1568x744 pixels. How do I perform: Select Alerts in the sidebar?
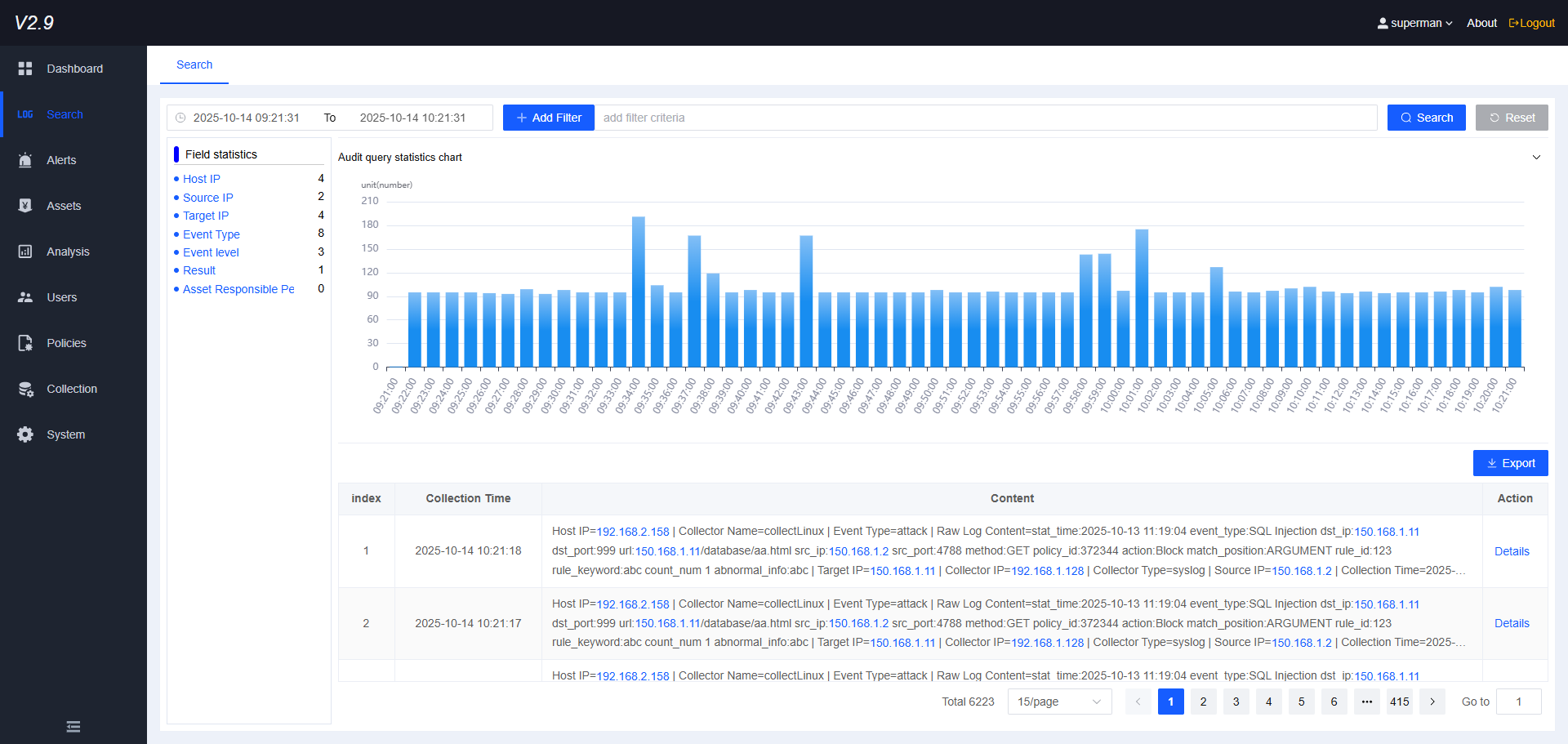[73, 160]
